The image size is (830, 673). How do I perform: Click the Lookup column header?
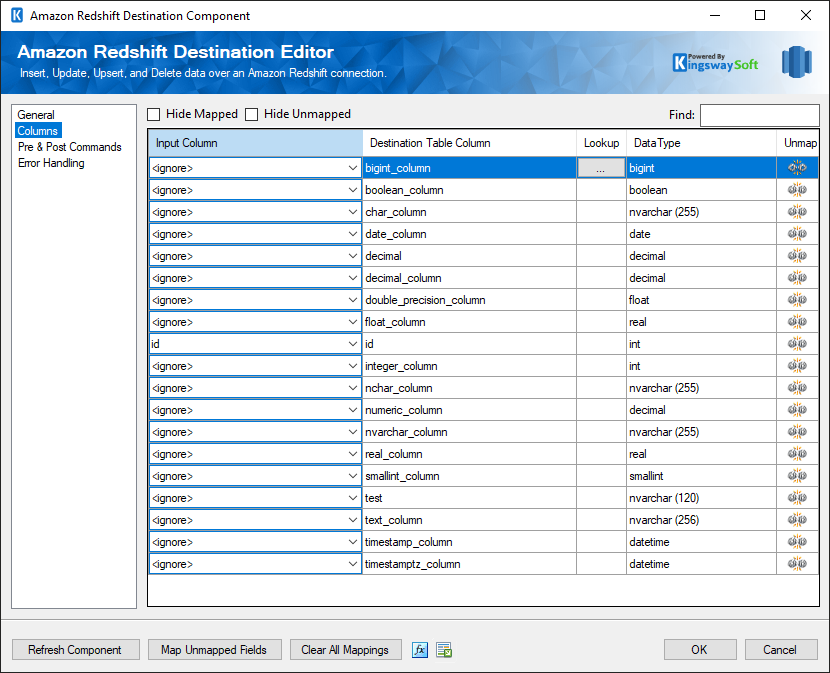click(x=601, y=143)
